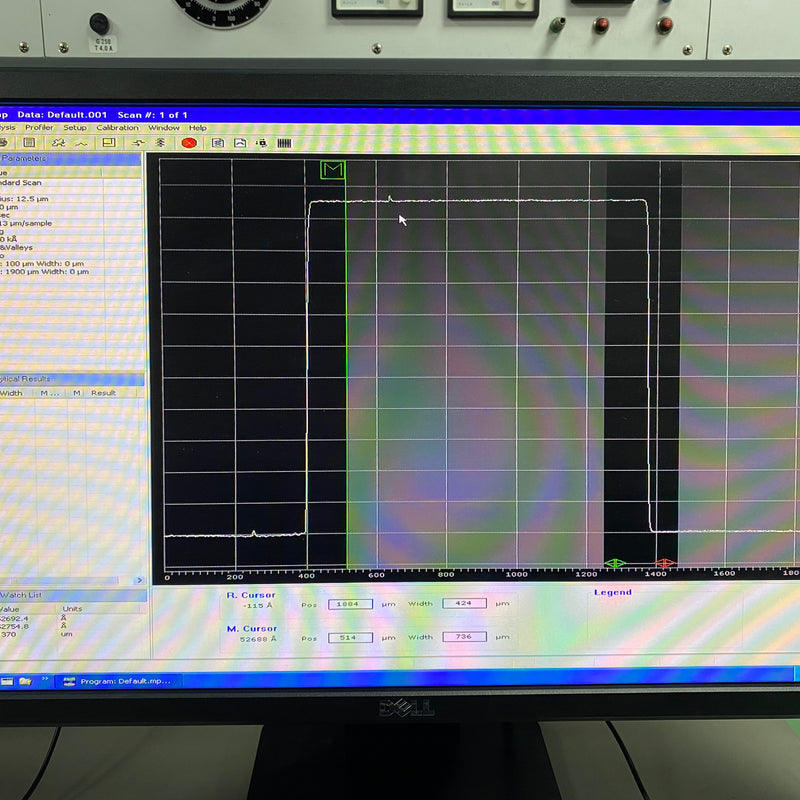
Task: Click the stage position toolbar icon
Action: tap(262, 143)
